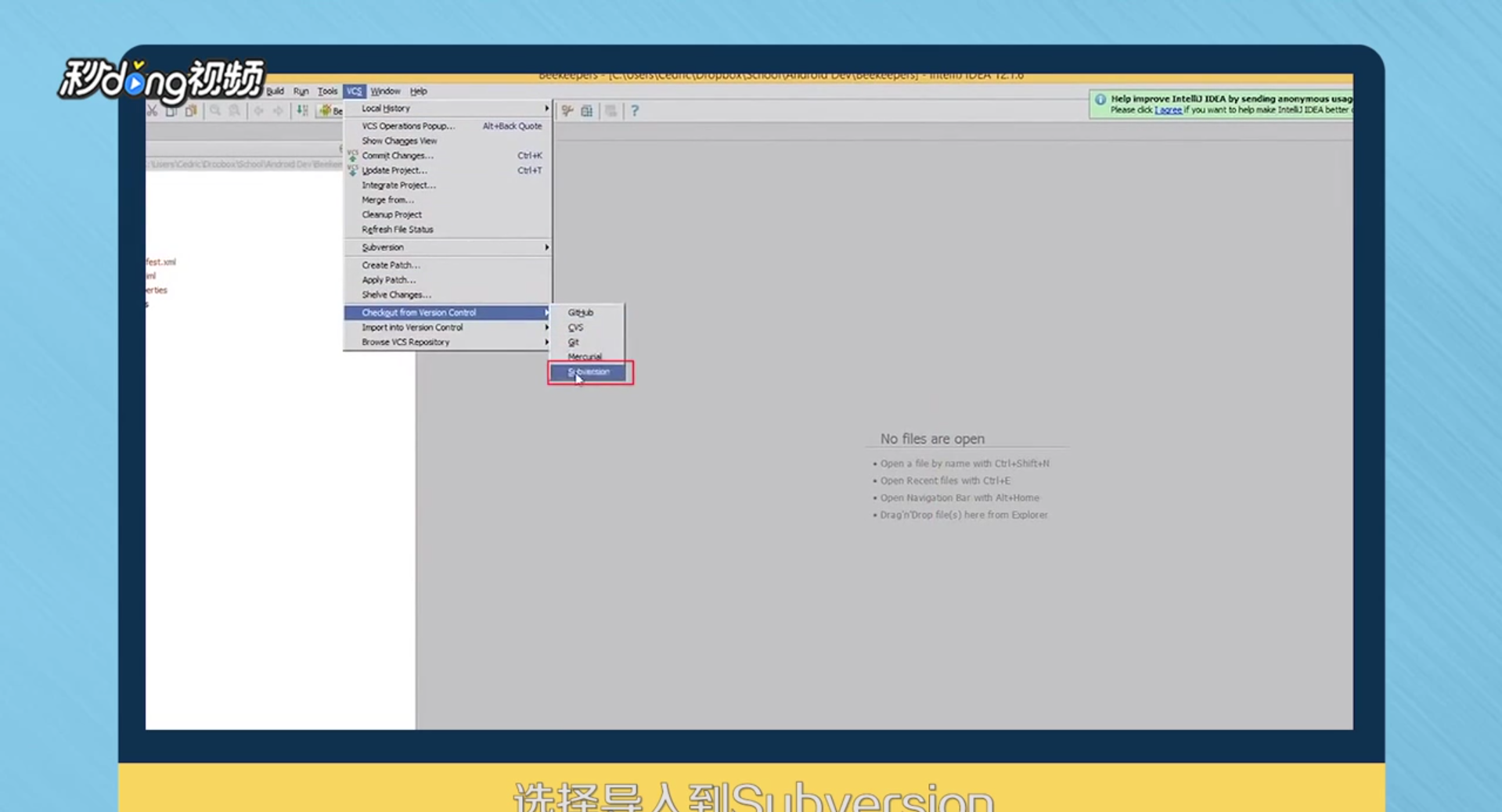This screenshot has width=1502, height=812.
Task: Choose Git in checkout submenu
Action: click(x=588, y=343)
